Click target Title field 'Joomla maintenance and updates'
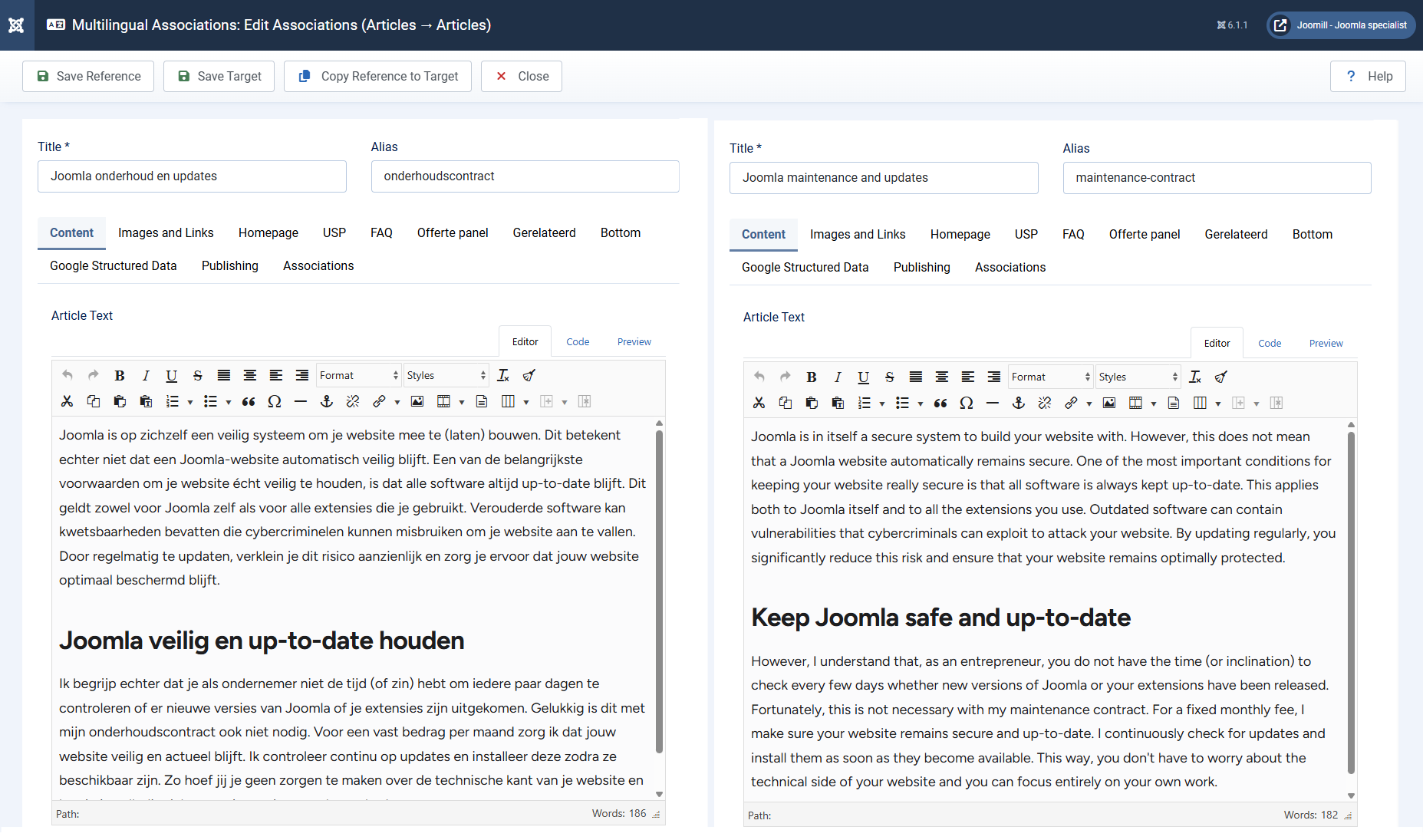The width and height of the screenshot is (1423, 840). (x=884, y=178)
